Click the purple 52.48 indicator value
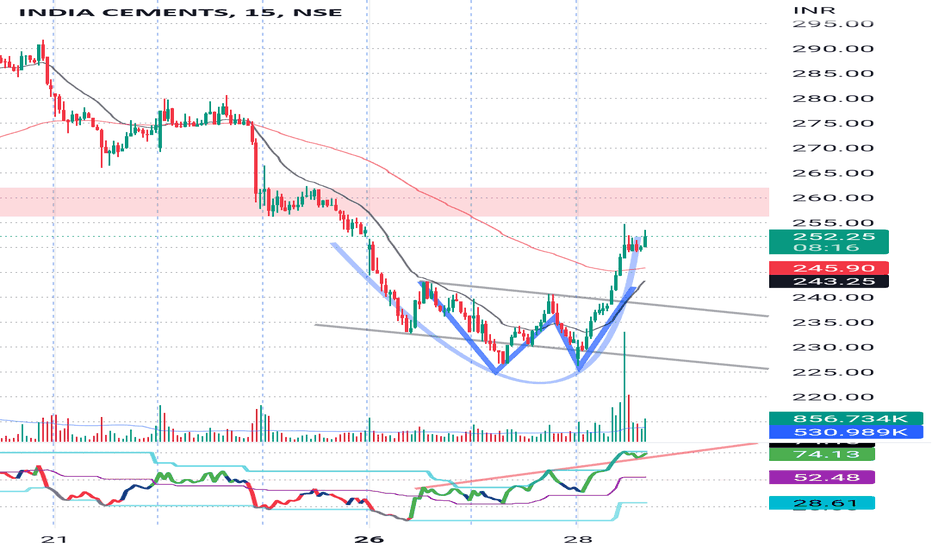Screen dimensions: 932x550 [x=821, y=477]
